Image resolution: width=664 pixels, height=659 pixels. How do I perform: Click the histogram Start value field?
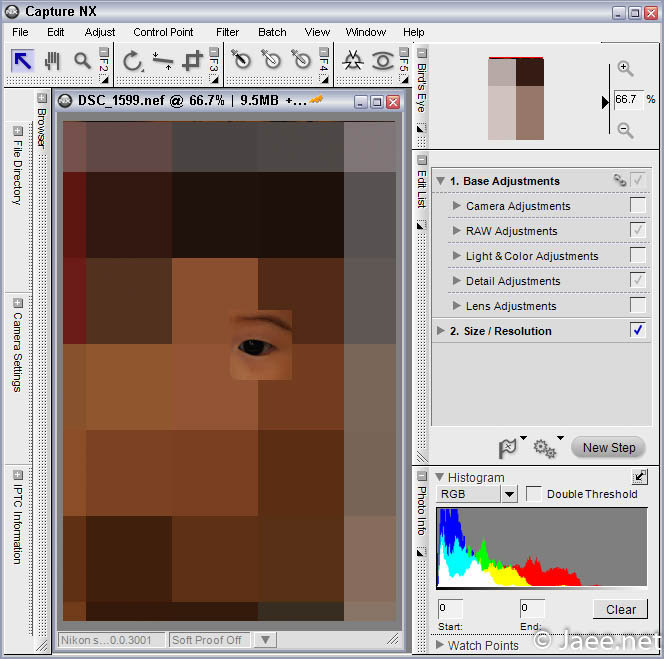coord(449,608)
